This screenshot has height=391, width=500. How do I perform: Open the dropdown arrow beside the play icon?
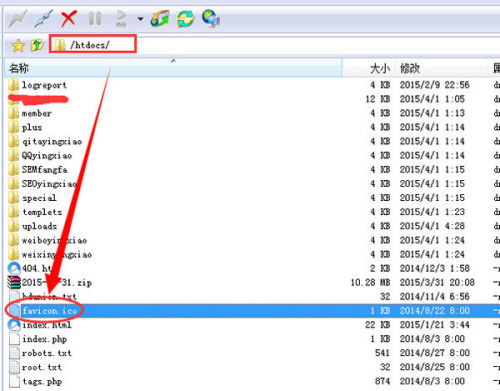pos(140,19)
